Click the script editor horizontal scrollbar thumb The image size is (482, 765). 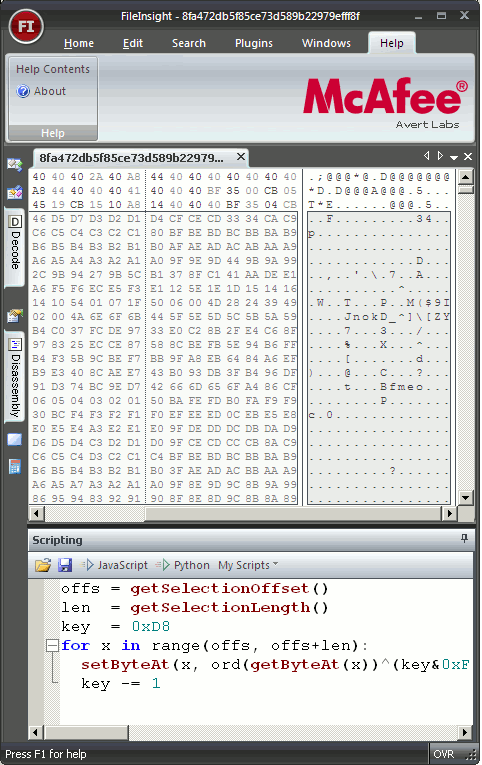tap(86, 732)
